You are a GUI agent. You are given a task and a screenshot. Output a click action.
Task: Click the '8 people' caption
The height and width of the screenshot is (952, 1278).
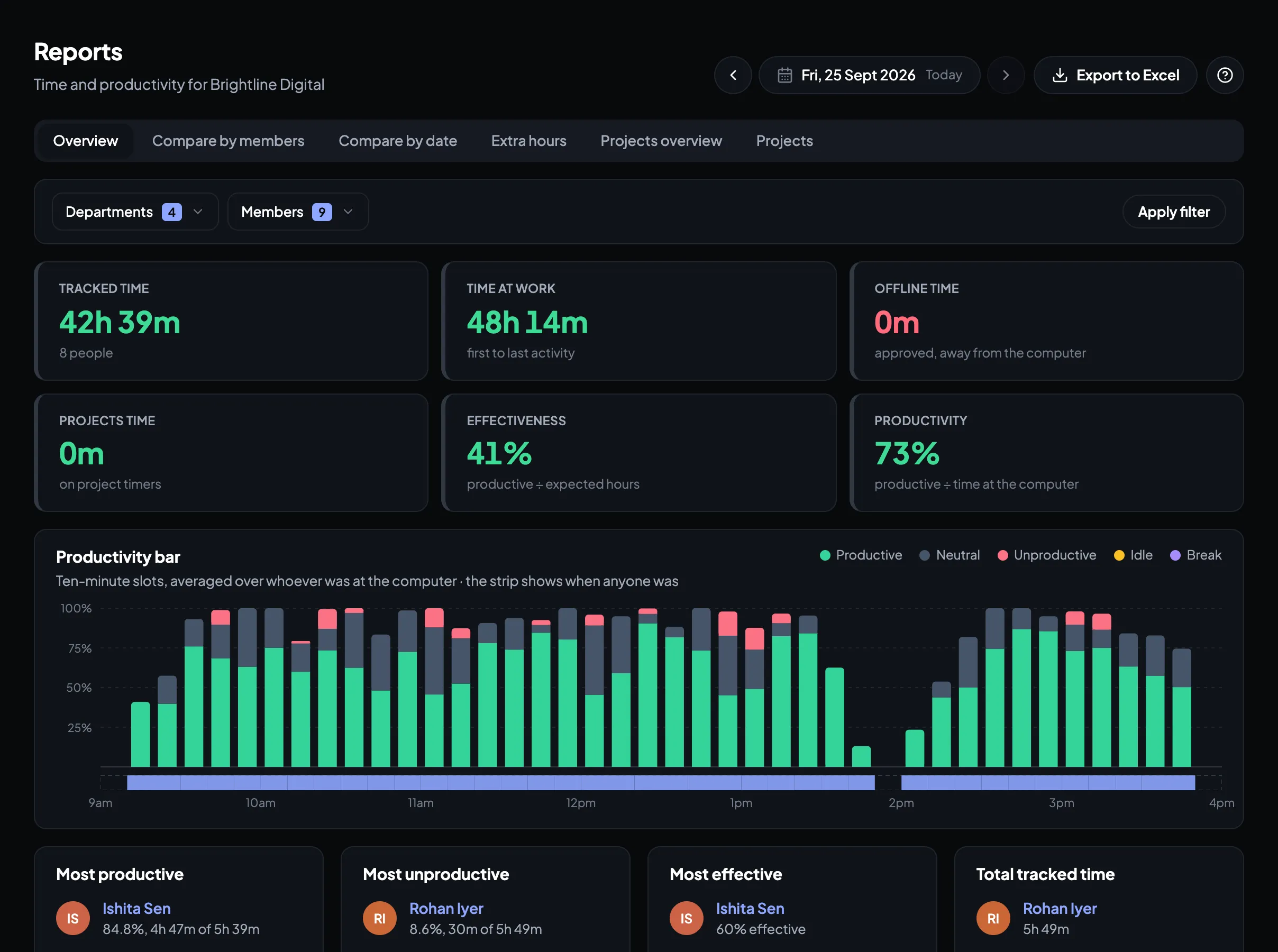point(86,353)
